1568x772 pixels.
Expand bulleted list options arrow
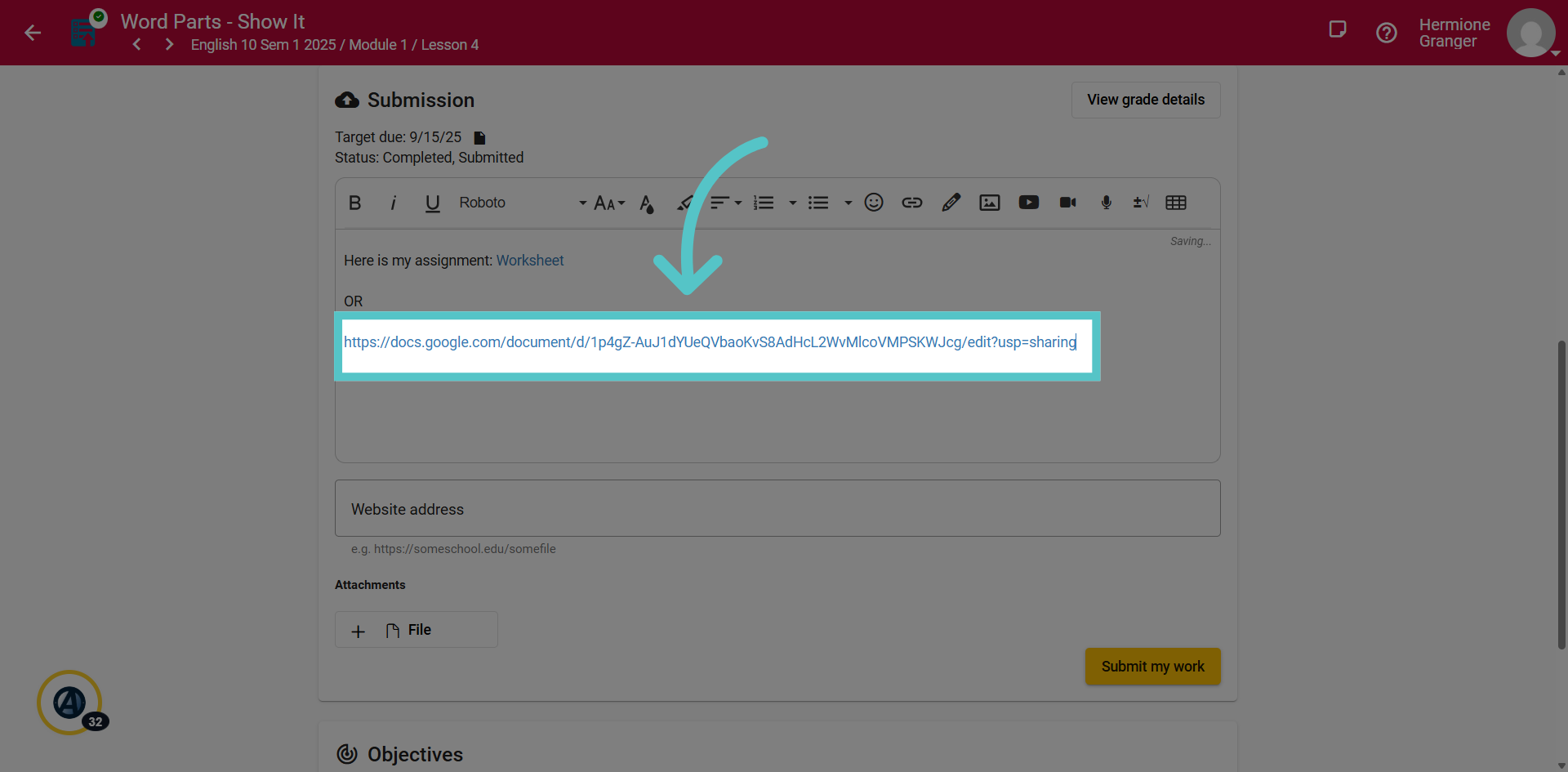848,203
